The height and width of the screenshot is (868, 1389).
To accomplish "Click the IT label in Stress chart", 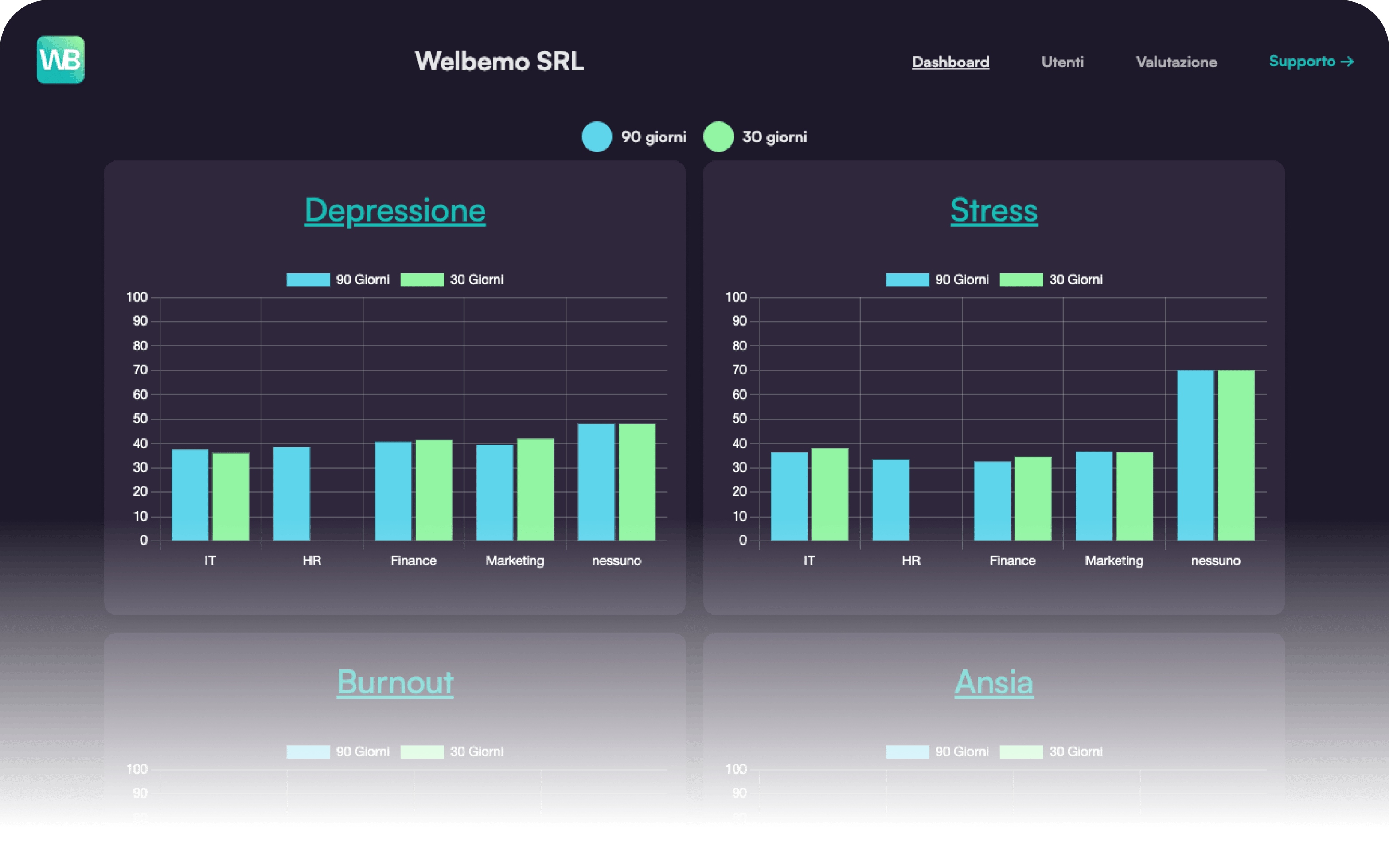I will coord(809,561).
